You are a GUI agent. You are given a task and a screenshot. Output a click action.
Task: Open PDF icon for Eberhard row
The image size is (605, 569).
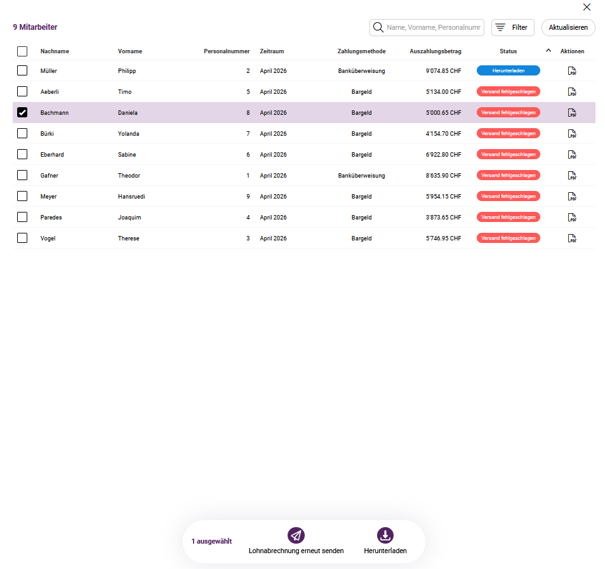point(572,155)
